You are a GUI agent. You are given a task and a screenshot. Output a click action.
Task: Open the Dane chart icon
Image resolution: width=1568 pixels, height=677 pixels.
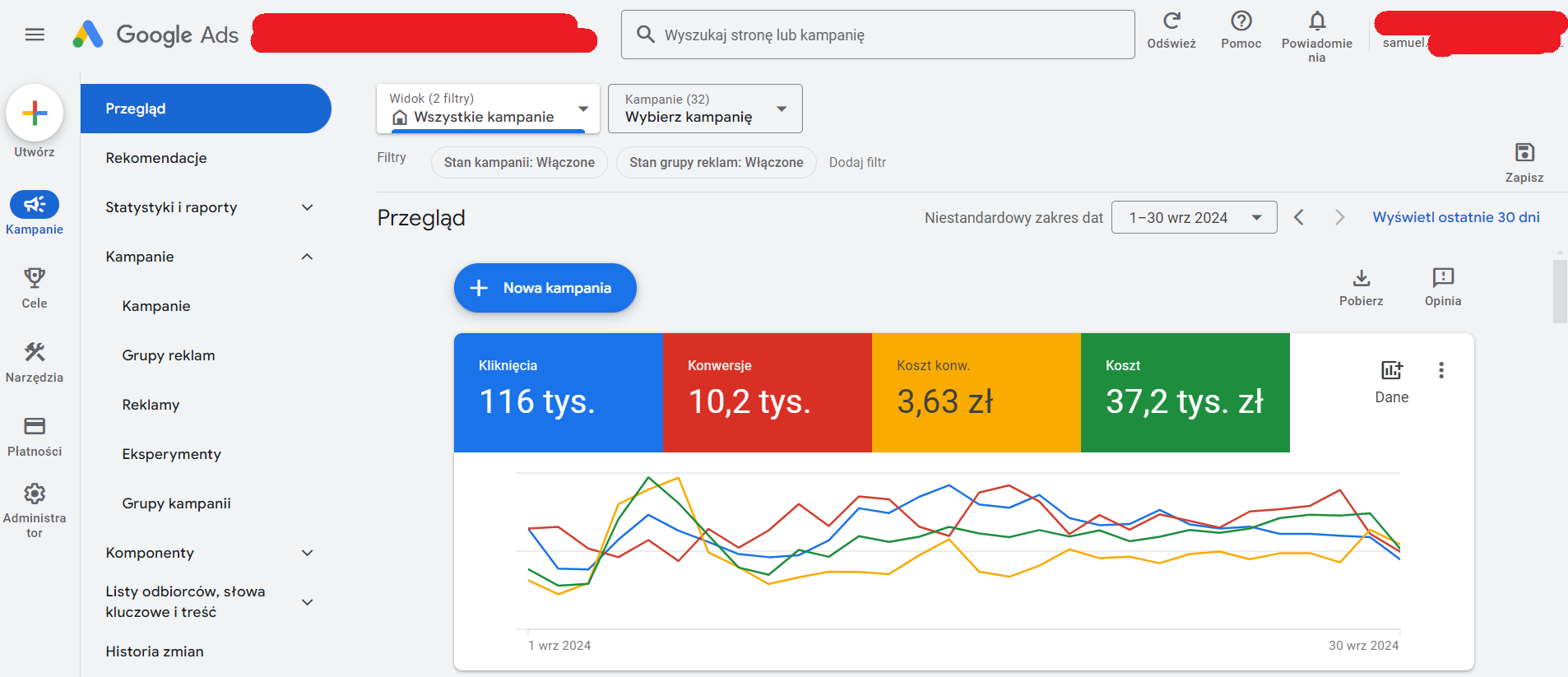pyautogui.click(x=1392, y=370)
